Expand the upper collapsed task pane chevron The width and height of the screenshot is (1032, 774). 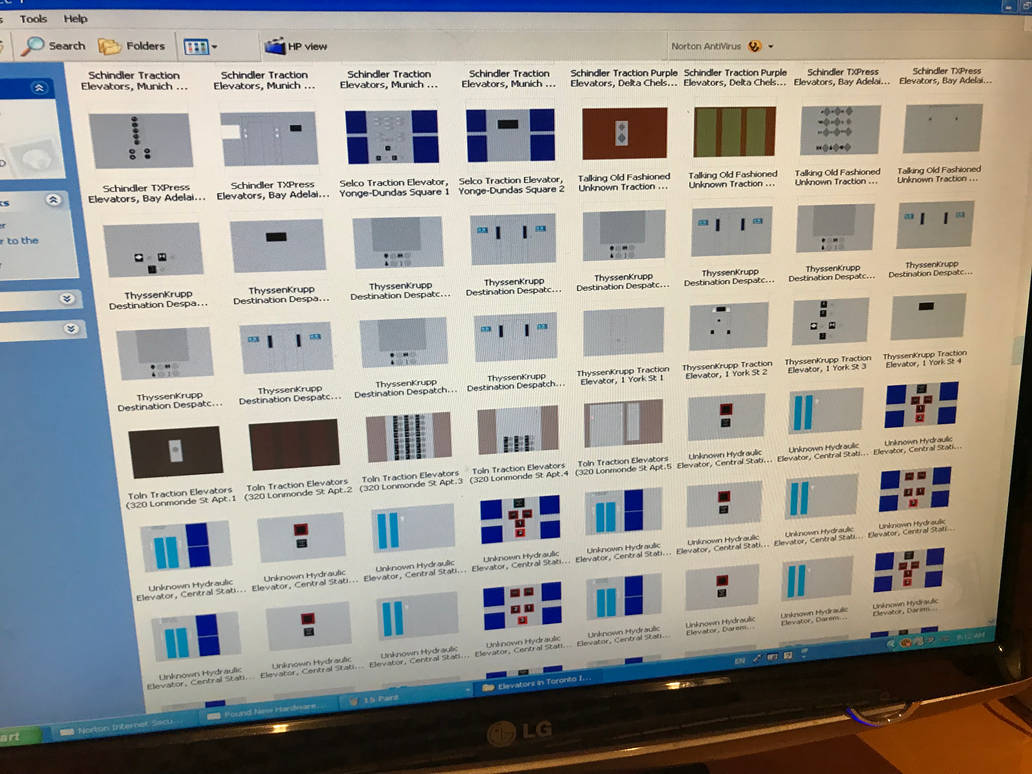coord(66,299)
